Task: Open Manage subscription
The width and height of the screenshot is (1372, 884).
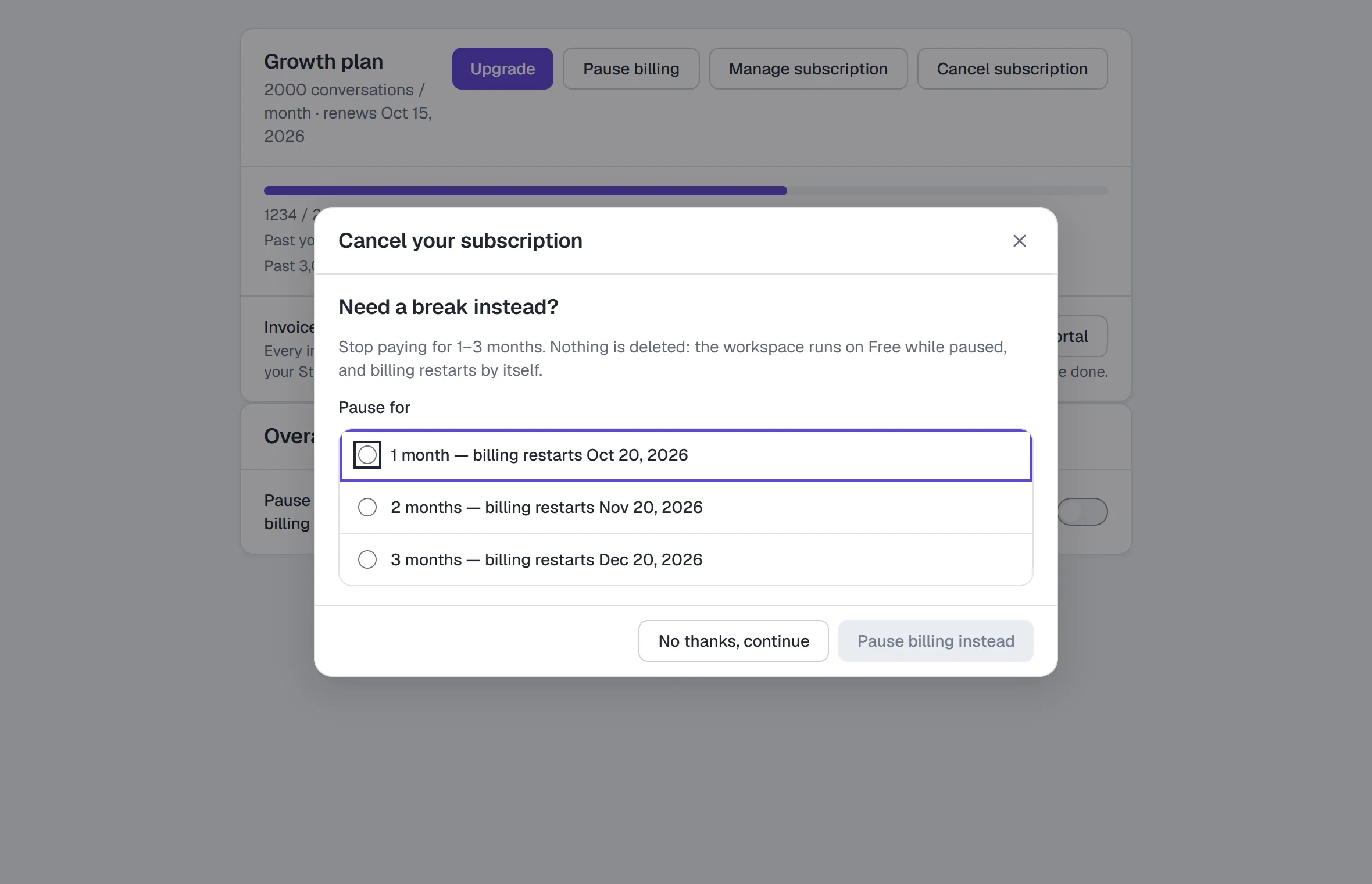Action: click(809, 69)
